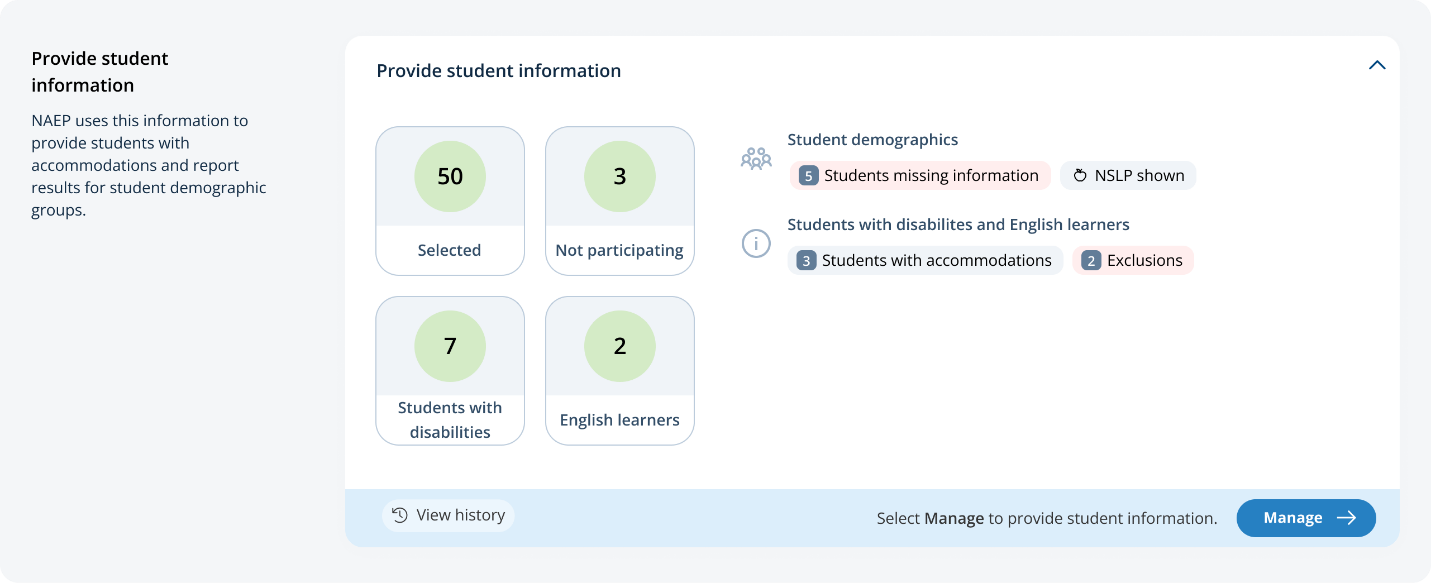
Task: Click the NSLP shown refresh icon
Action: 1080,176
